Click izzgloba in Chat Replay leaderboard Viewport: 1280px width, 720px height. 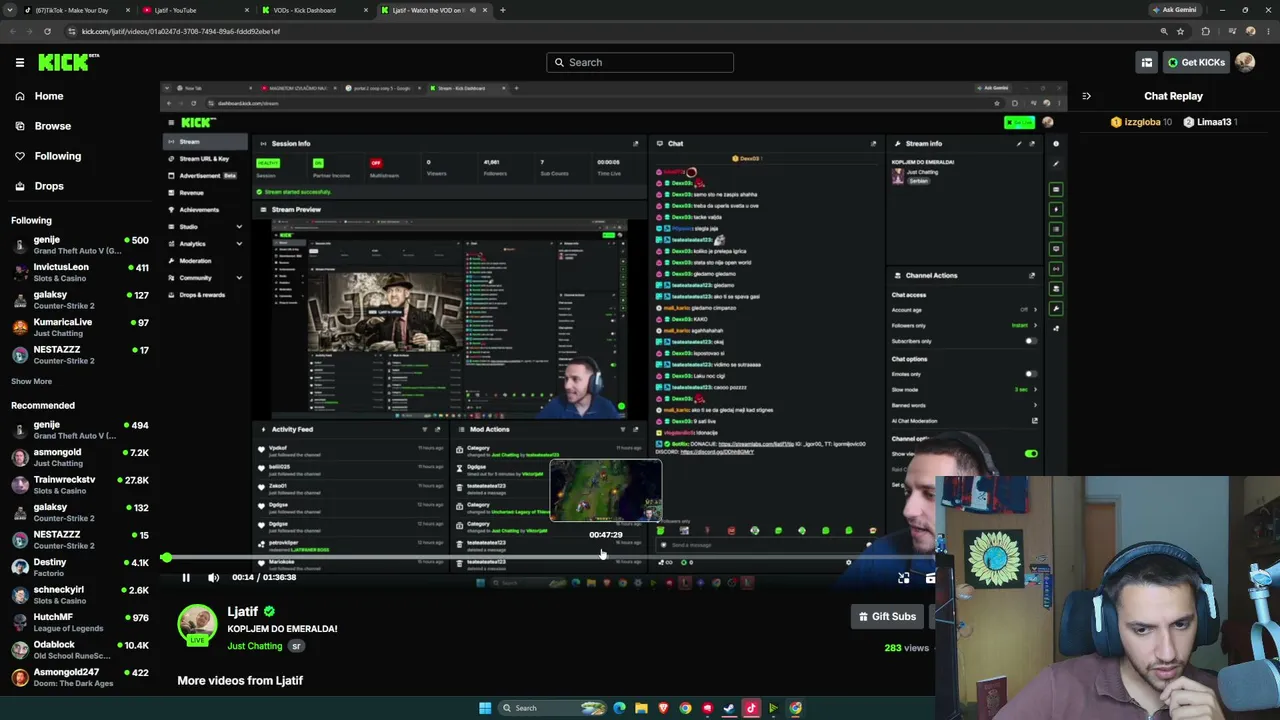[1141, 122]
